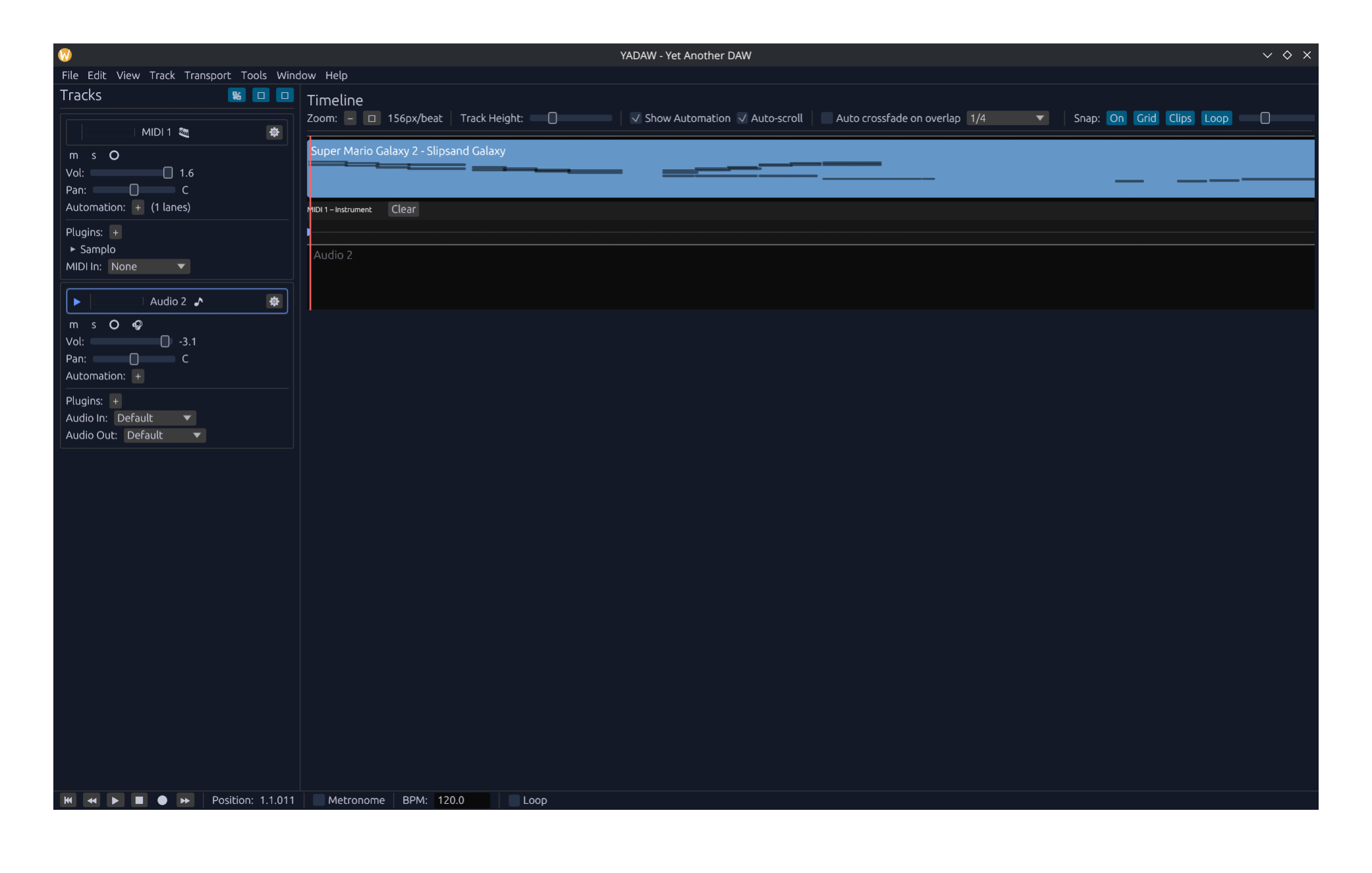Click the piano keys icon on MIDI 1

click(184, 132)
